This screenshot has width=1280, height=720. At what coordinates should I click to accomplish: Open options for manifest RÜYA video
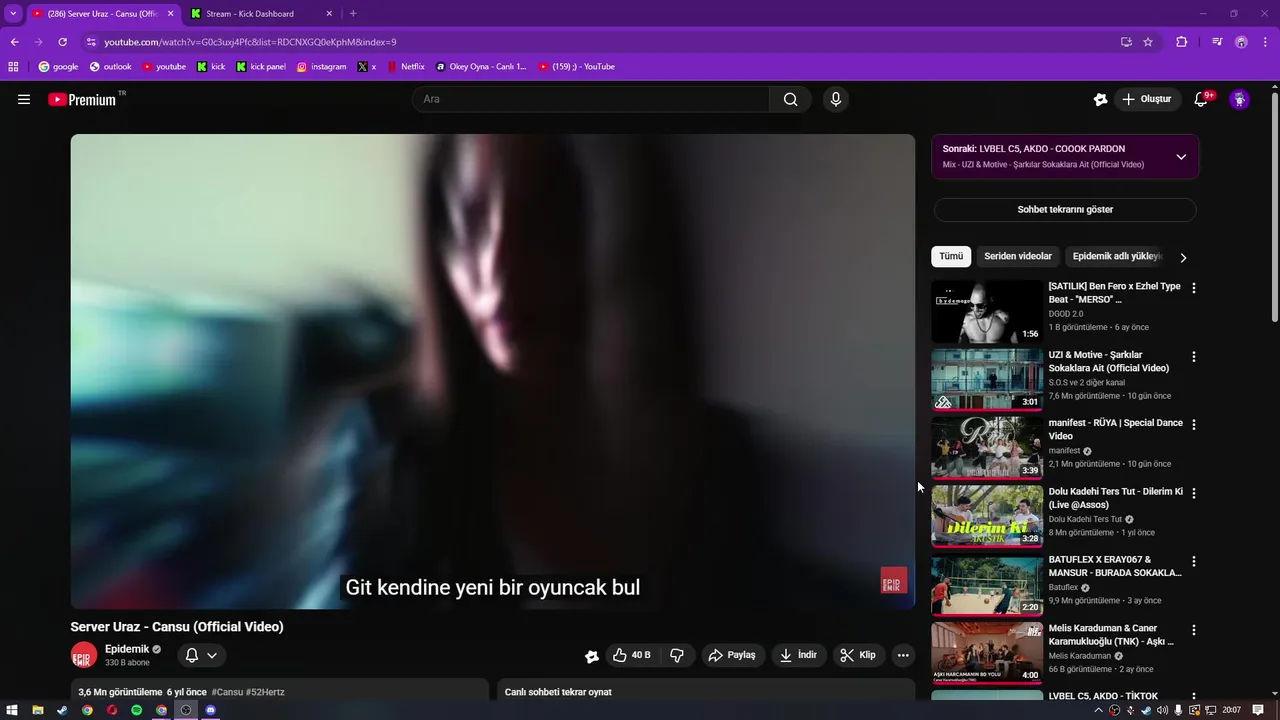coord(1193,424)
